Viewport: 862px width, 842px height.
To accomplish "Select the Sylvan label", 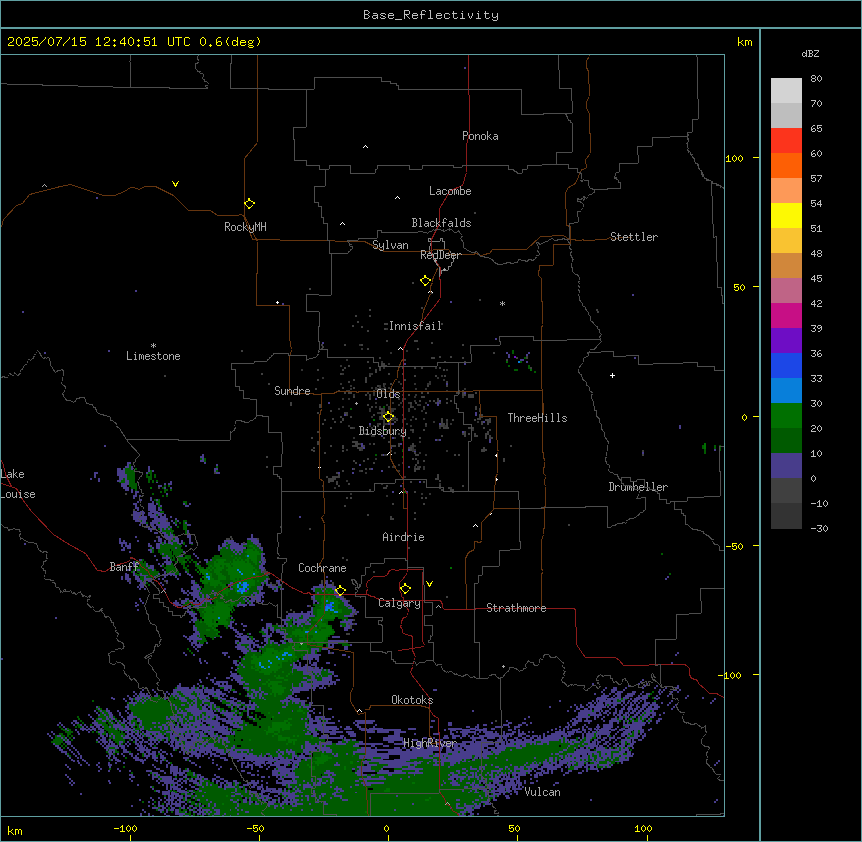I will coord(390,245).
